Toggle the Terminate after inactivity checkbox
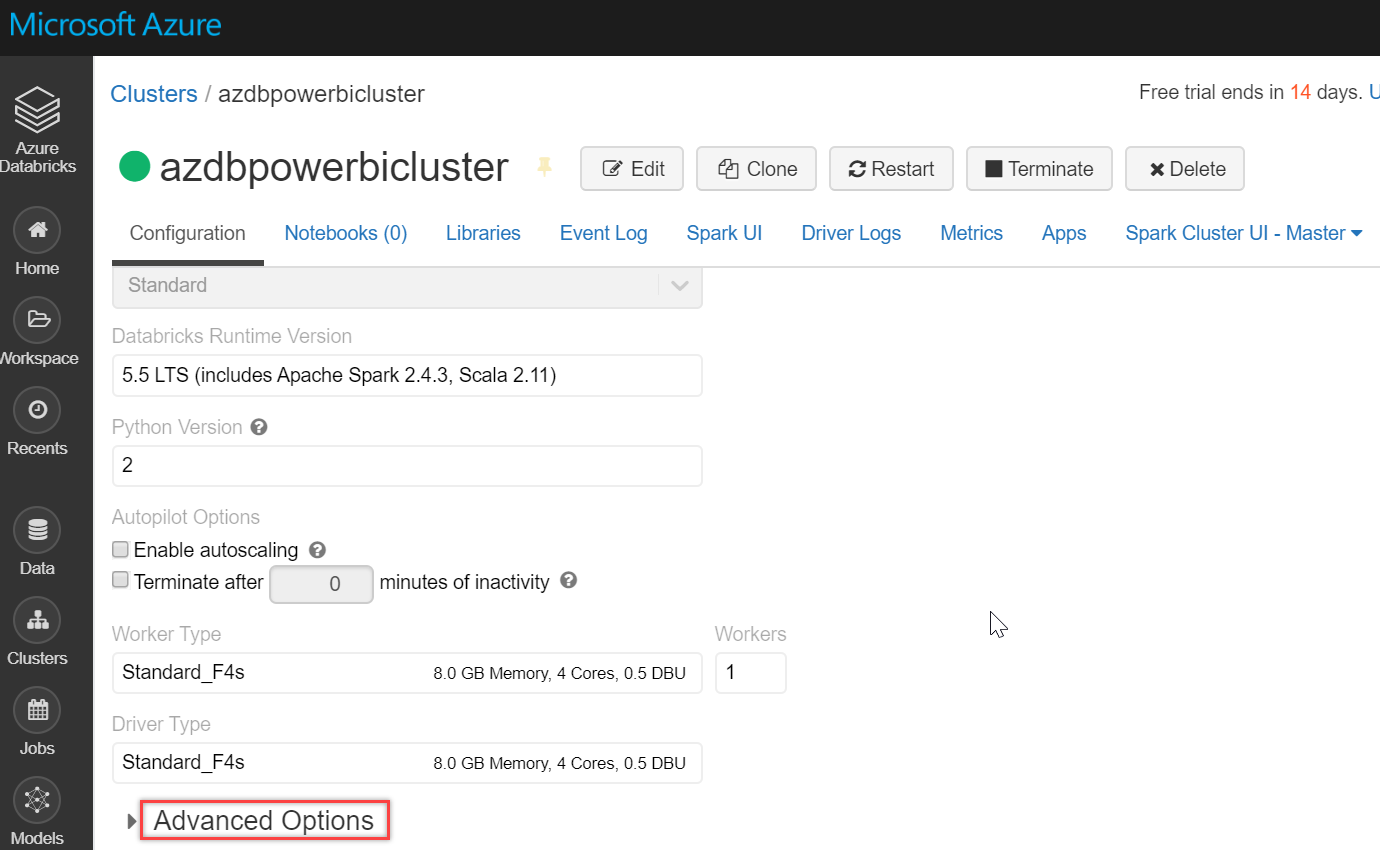 pos(121,580)
